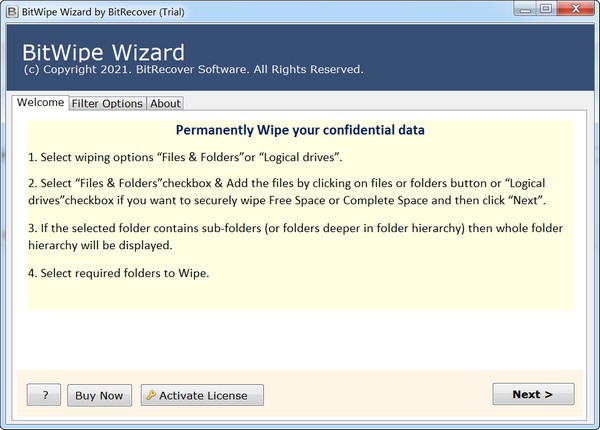The height and width of the screenshot is (430, 600).
Task: Click the key icon on Activate License
Action: 151,395
